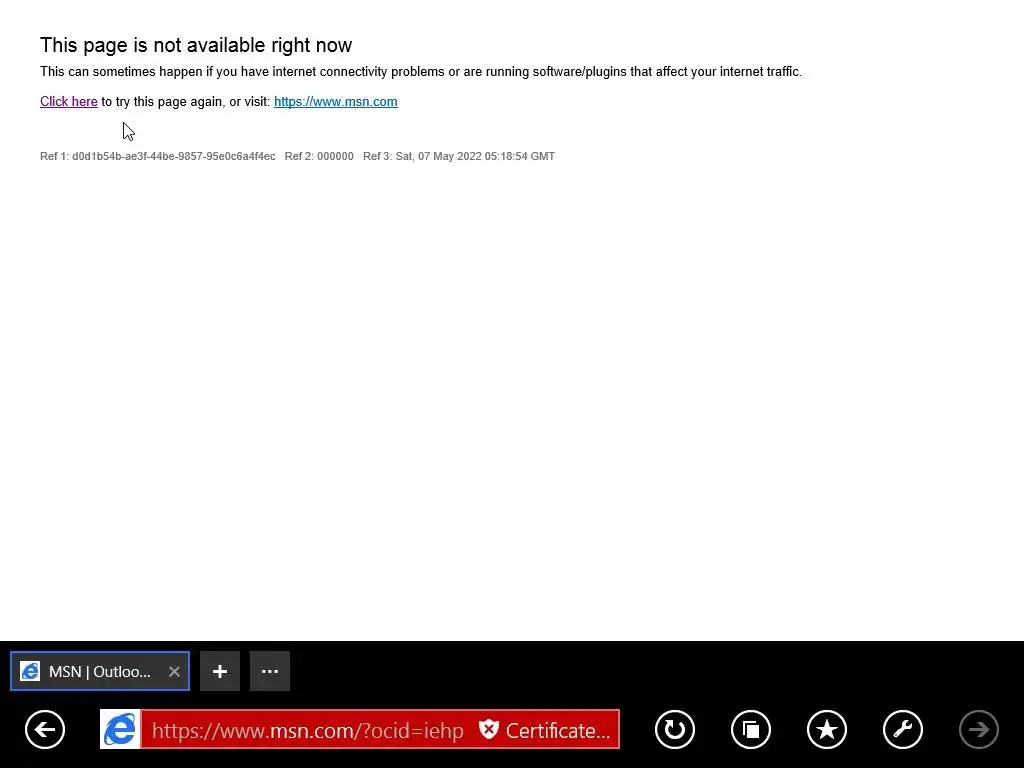Click the Forward arrow button
The height and width of the screenshot is (768, 1024).
978,729
